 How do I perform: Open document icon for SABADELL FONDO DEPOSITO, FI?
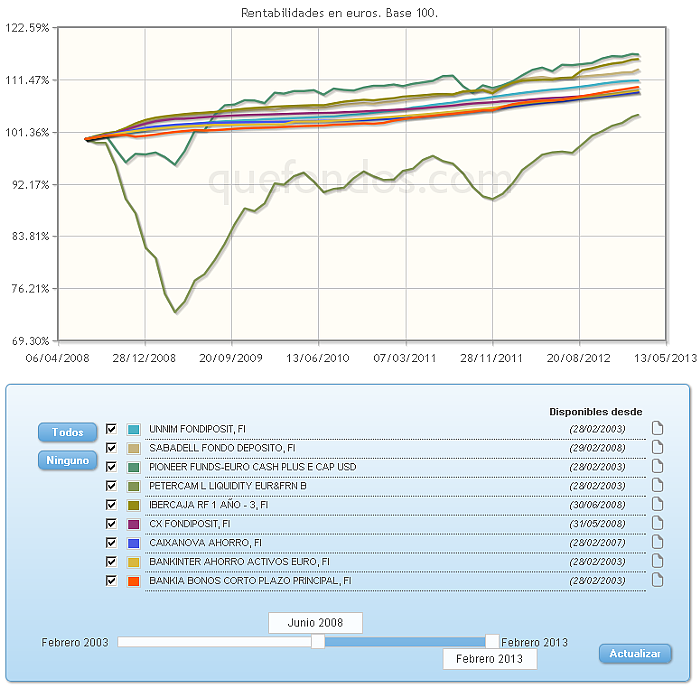(x=657, y=447)
